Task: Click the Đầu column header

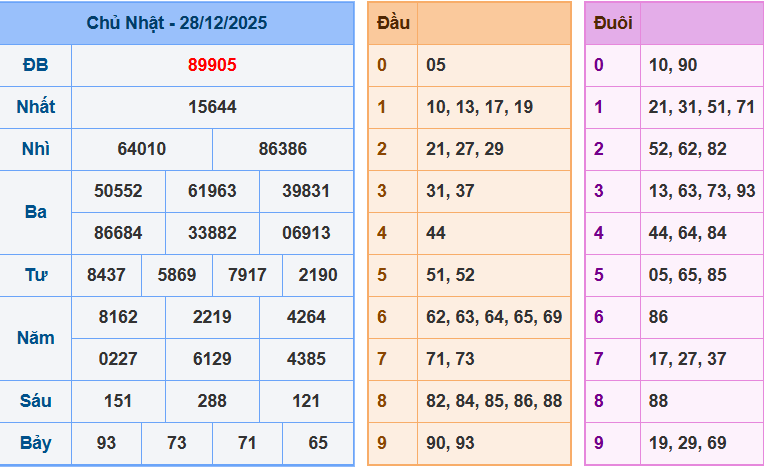Action: [395, 23]
